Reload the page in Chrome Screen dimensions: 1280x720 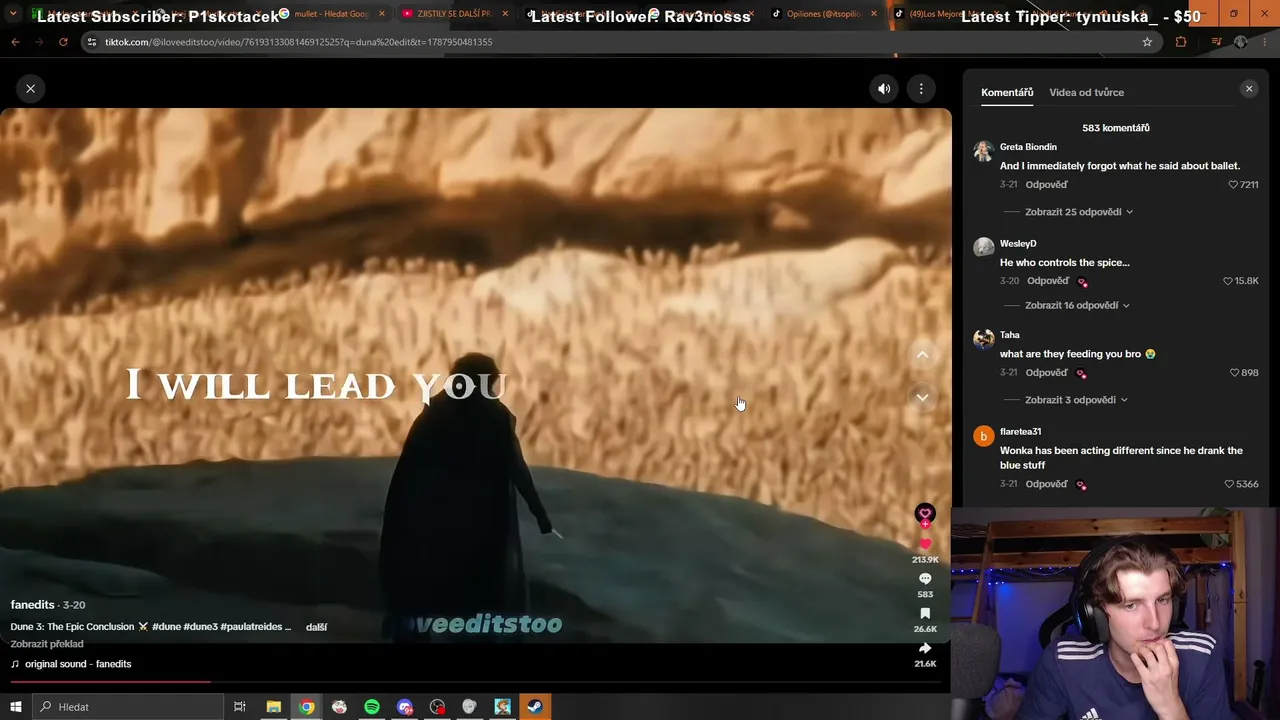click(x=63, y=42)
